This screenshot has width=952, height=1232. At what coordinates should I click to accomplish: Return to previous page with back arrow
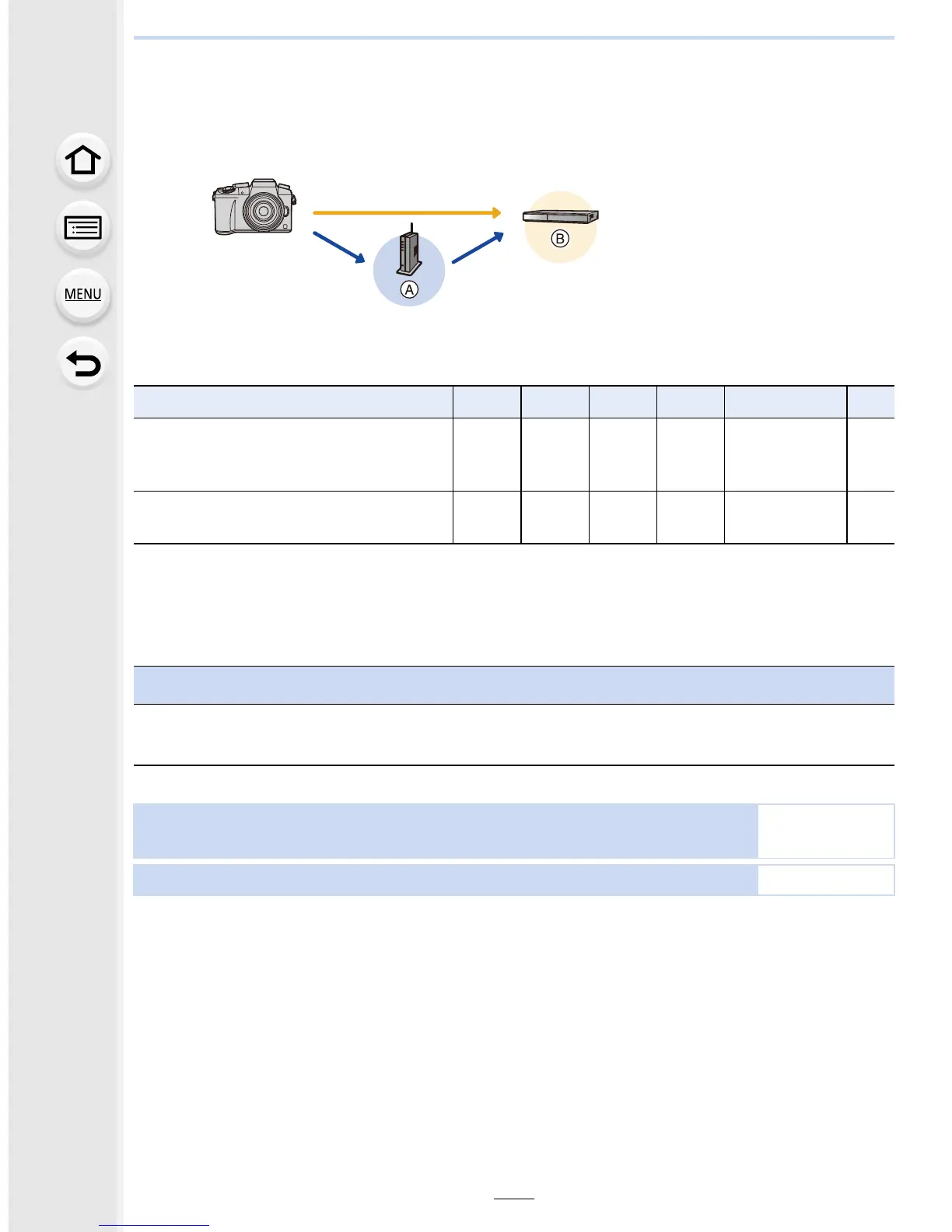83,363
